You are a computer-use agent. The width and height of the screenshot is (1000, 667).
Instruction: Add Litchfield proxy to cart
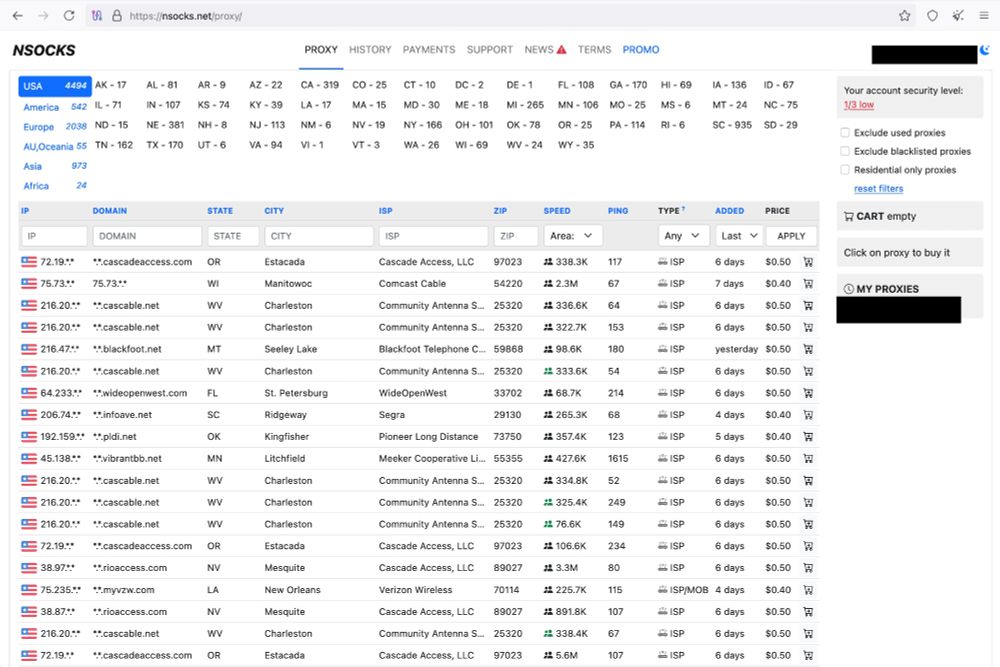808,458
